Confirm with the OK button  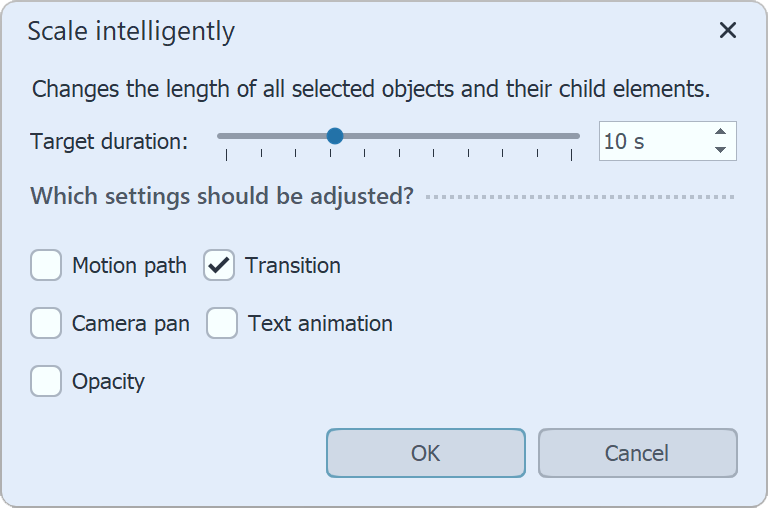tap(425, 453)
